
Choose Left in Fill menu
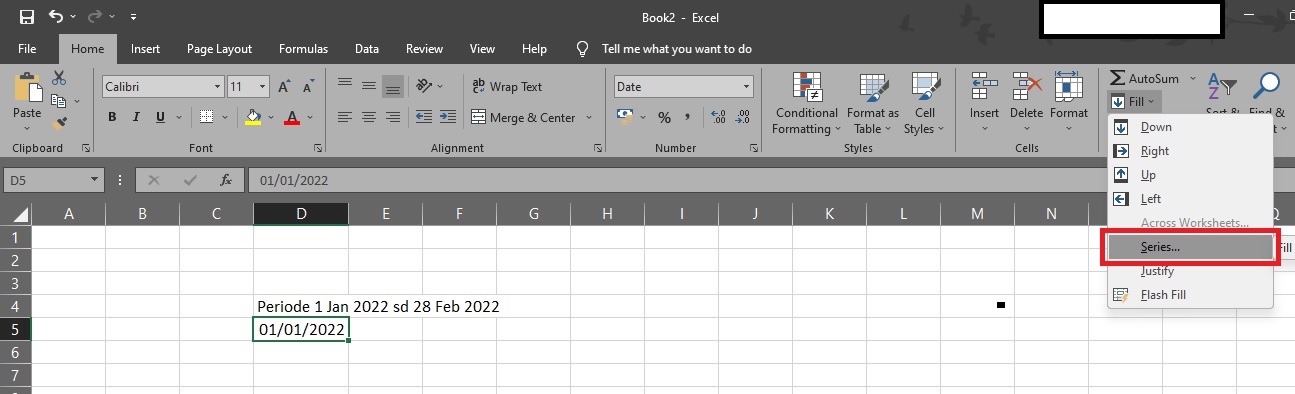click(1190, 199)
